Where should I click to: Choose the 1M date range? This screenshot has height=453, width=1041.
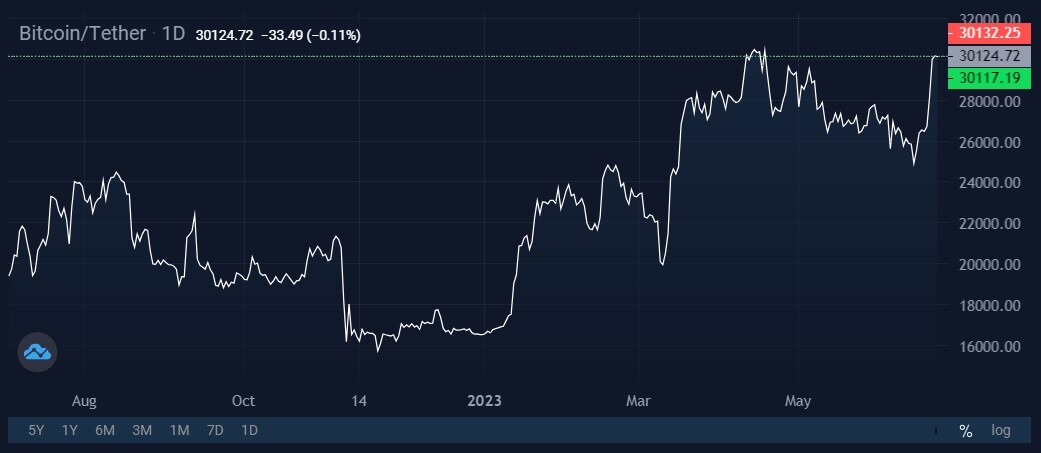pyautogui.click(x=179, y=430)
